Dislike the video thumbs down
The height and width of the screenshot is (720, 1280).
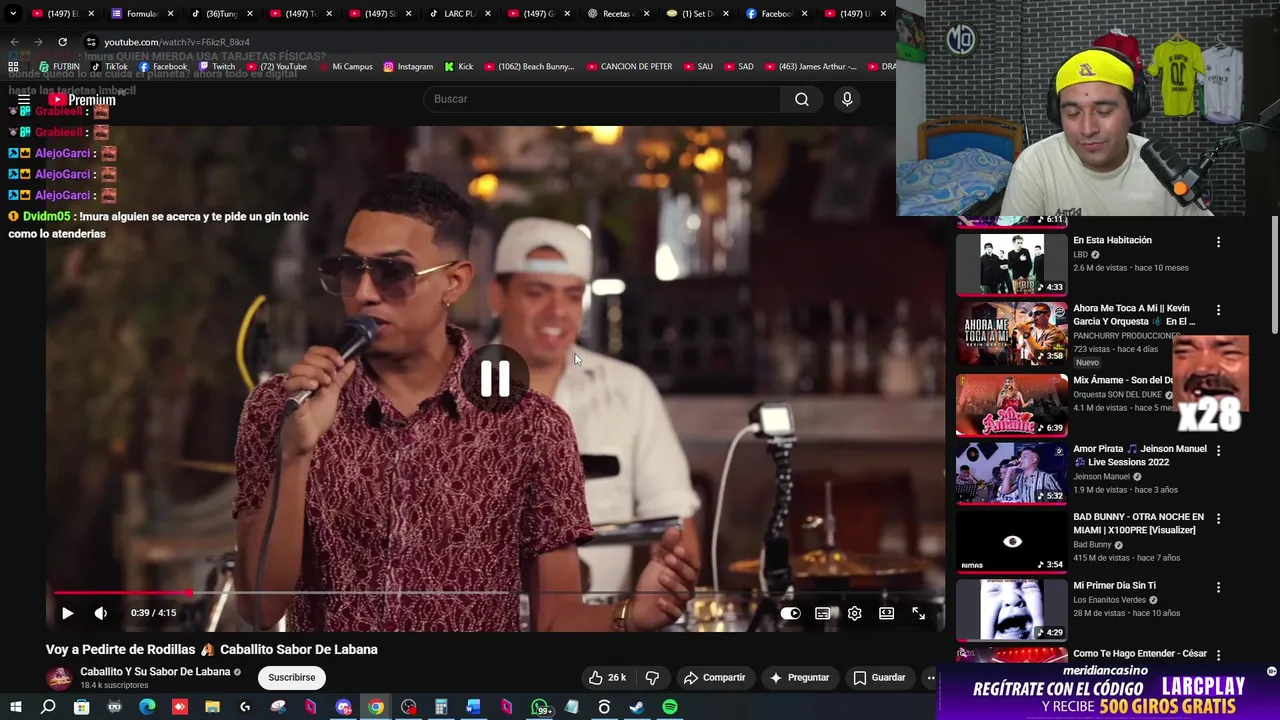(652, 677)
